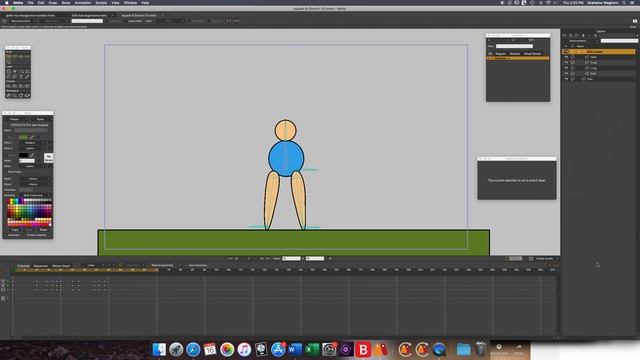
Task: Click the current frame number field
Action: pyautogui.click(x=292, y=258)
